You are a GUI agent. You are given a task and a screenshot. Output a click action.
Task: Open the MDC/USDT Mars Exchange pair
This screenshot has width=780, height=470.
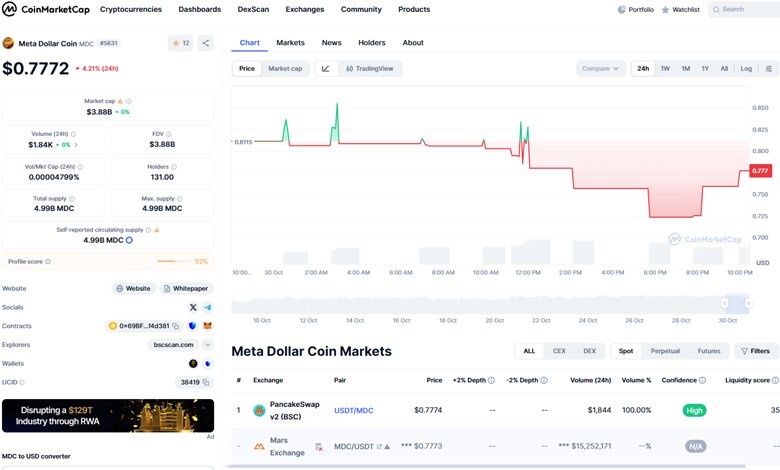pos(354,447)
